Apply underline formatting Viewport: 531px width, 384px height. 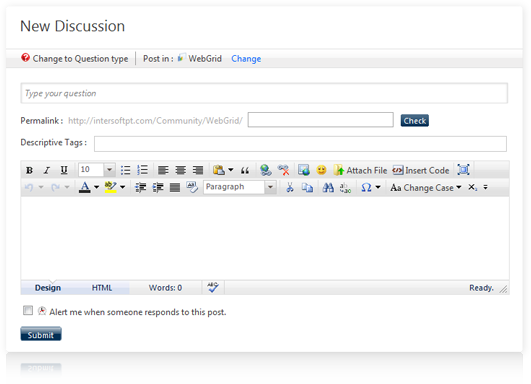[x=64, y=170]
